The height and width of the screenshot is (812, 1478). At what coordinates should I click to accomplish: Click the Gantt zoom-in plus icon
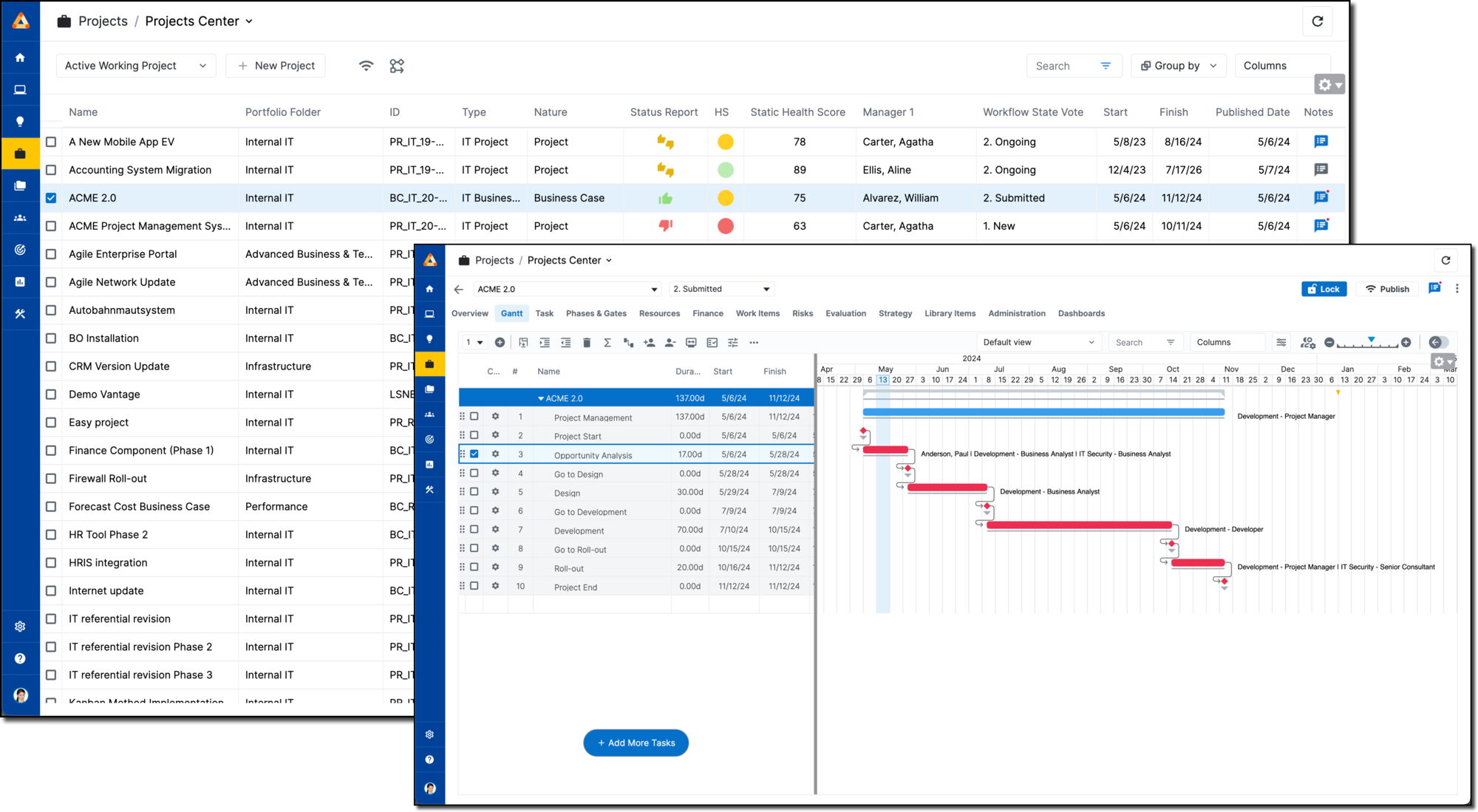coord(1406,343)
